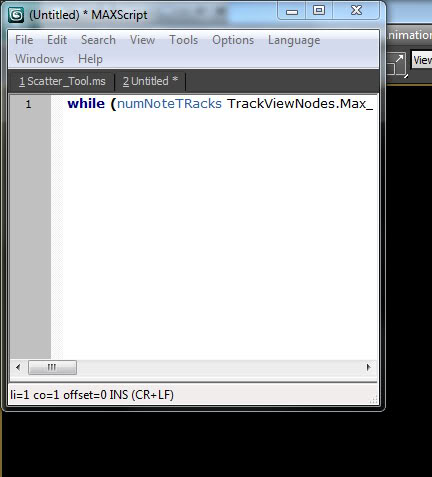Select the 2 Untitled * tab
The height and width of the screenshot is (477, 432).
tap(150, 81)
